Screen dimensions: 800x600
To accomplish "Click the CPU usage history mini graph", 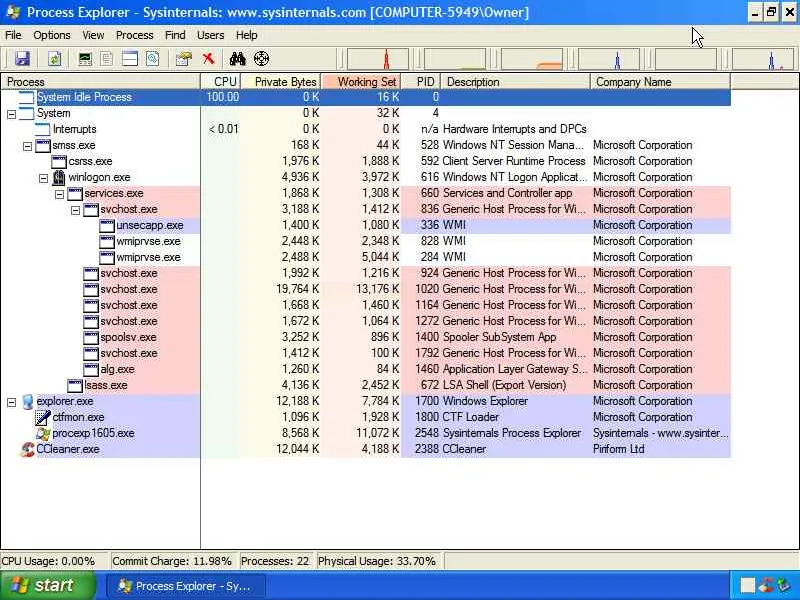I will (x=378, y=59).
